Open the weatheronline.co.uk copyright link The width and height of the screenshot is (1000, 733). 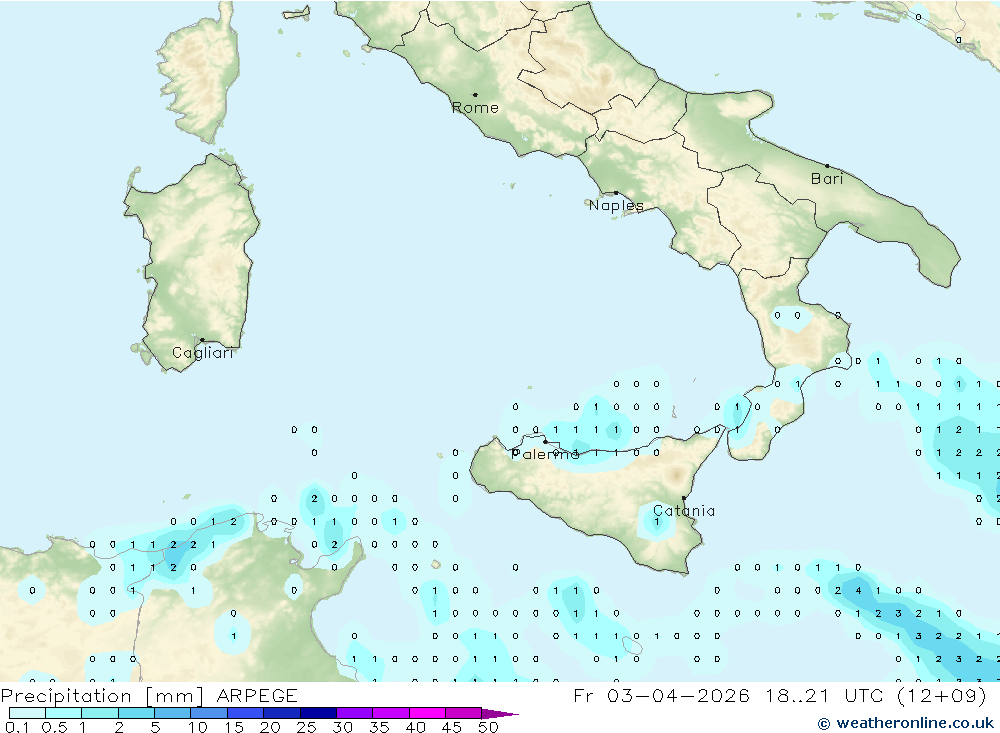pos(906,723)
